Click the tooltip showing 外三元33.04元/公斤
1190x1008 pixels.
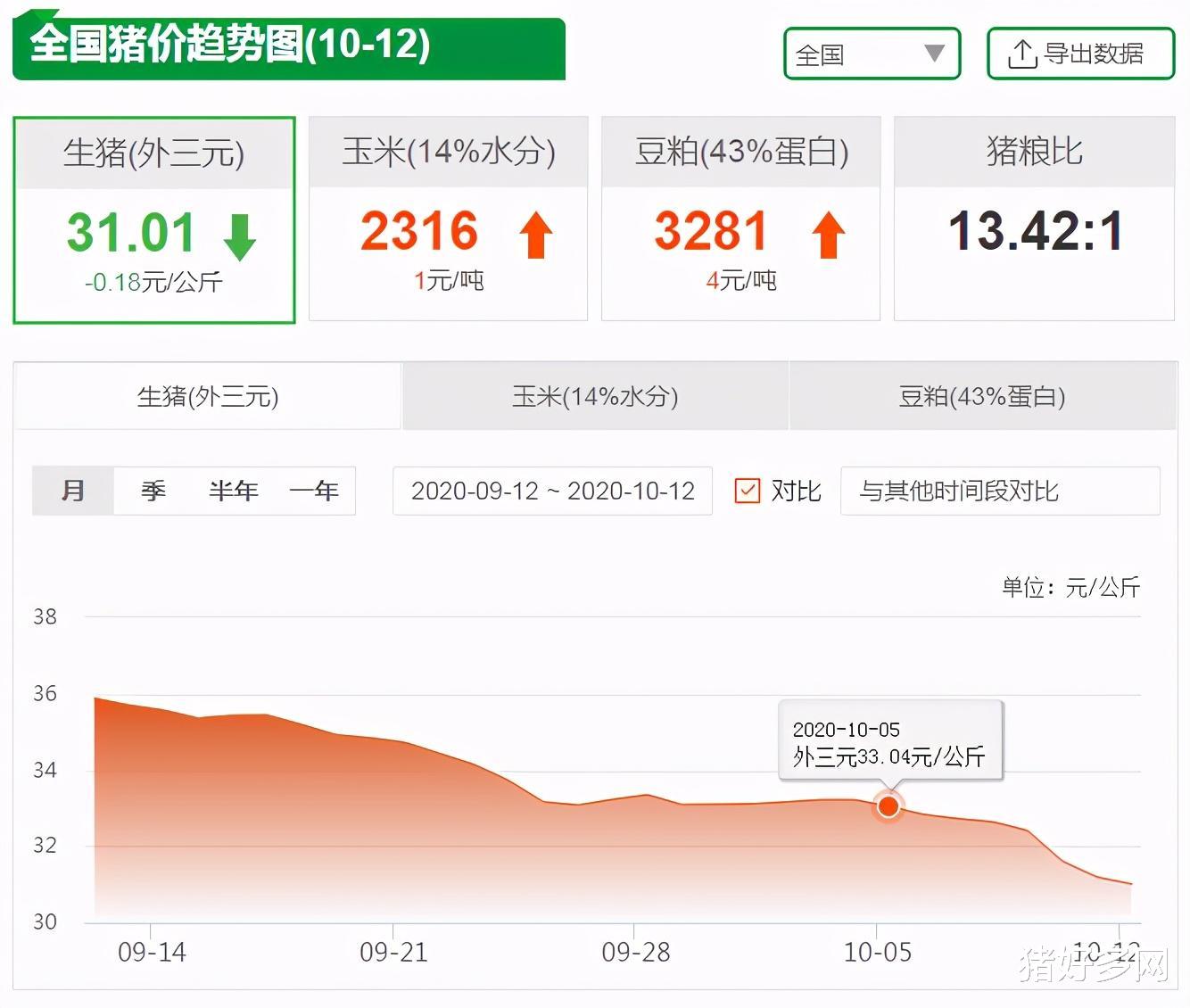pos(891,743)
